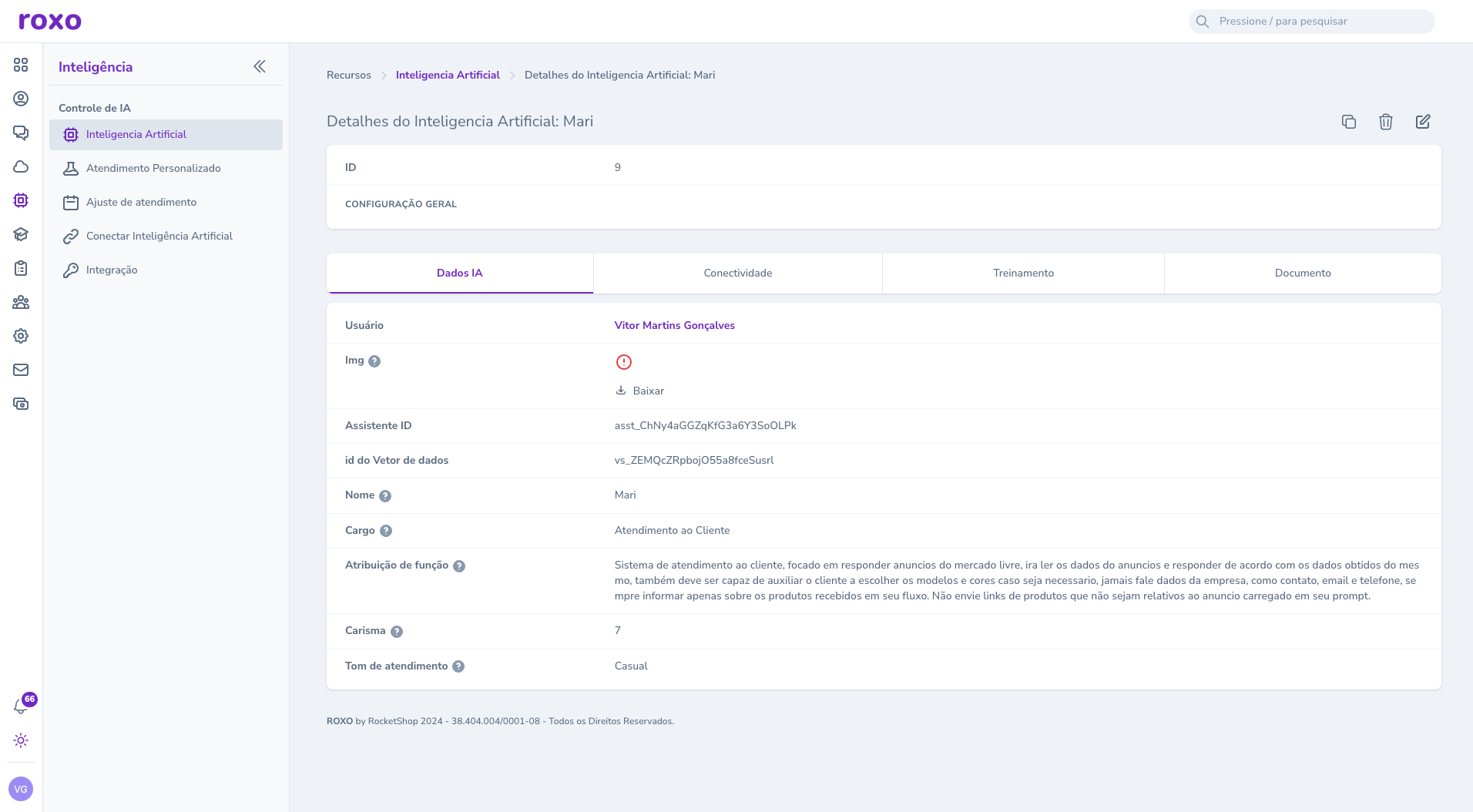Select the Assistente ID value asst_ChNy4aGGZqKfG3a6Y3SoOLPk
The image size is (1473, 812).
click(706, 425)
